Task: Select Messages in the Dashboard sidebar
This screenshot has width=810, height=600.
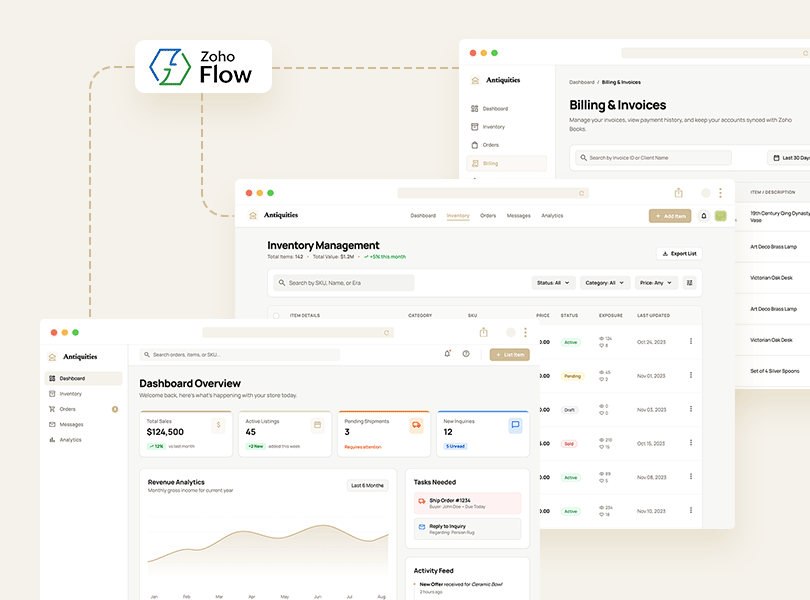Action: [x=71, y=424]
